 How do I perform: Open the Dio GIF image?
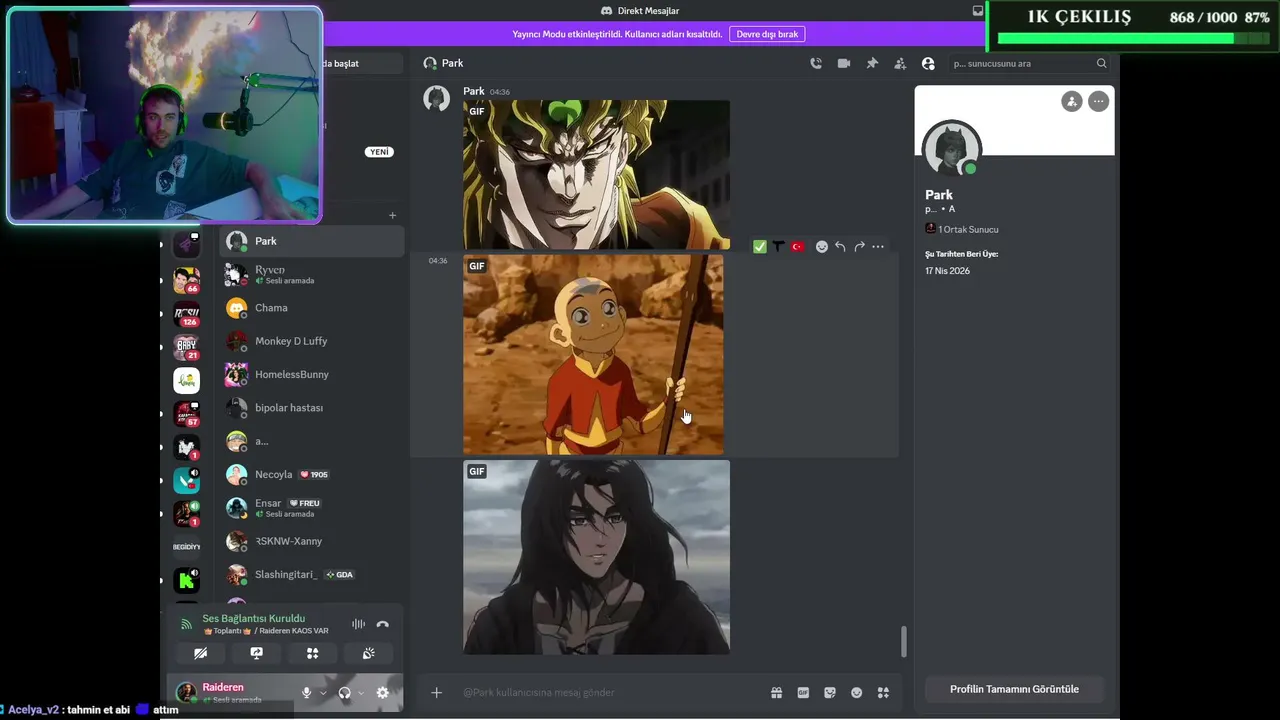[x=596, y=174]
